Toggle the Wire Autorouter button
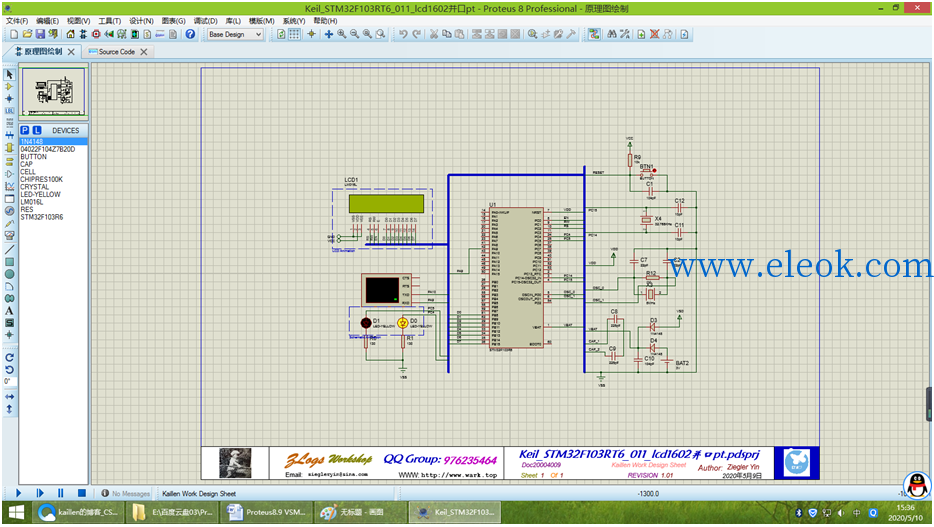 click(594, 34)
